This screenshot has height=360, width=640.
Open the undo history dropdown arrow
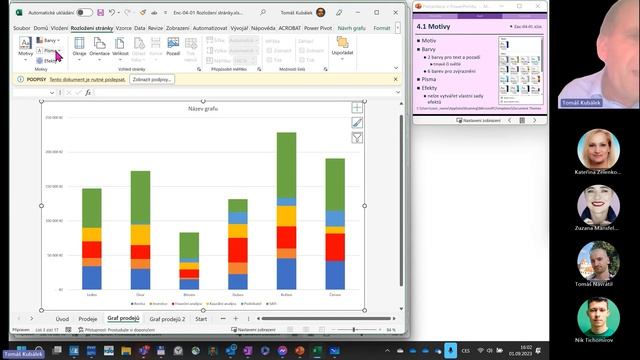tap(119, 13)
